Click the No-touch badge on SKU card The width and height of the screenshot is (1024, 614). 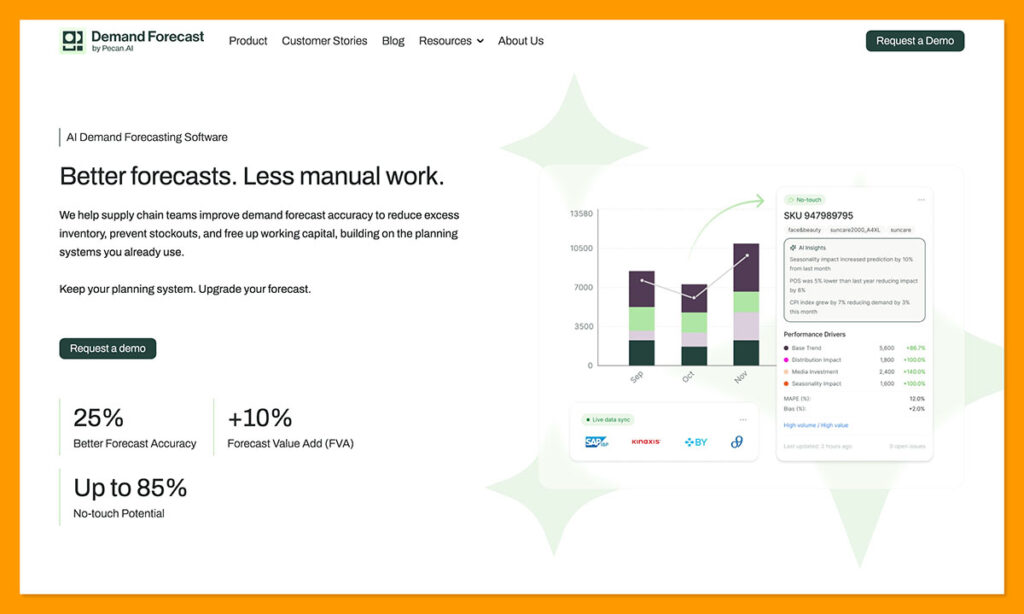(805, 200)
